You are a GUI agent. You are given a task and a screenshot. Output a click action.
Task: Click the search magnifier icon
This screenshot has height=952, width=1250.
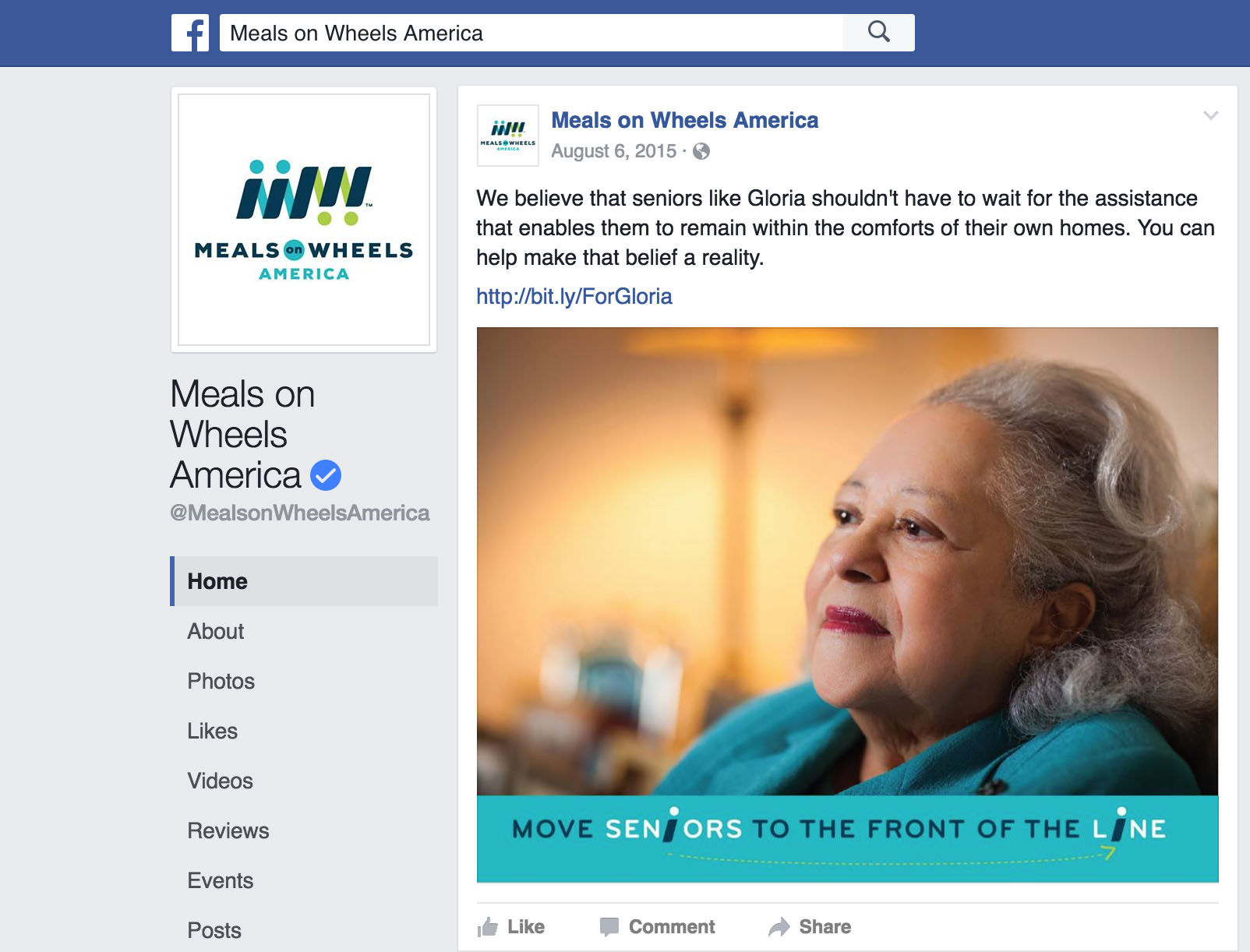tap(878, 32)
